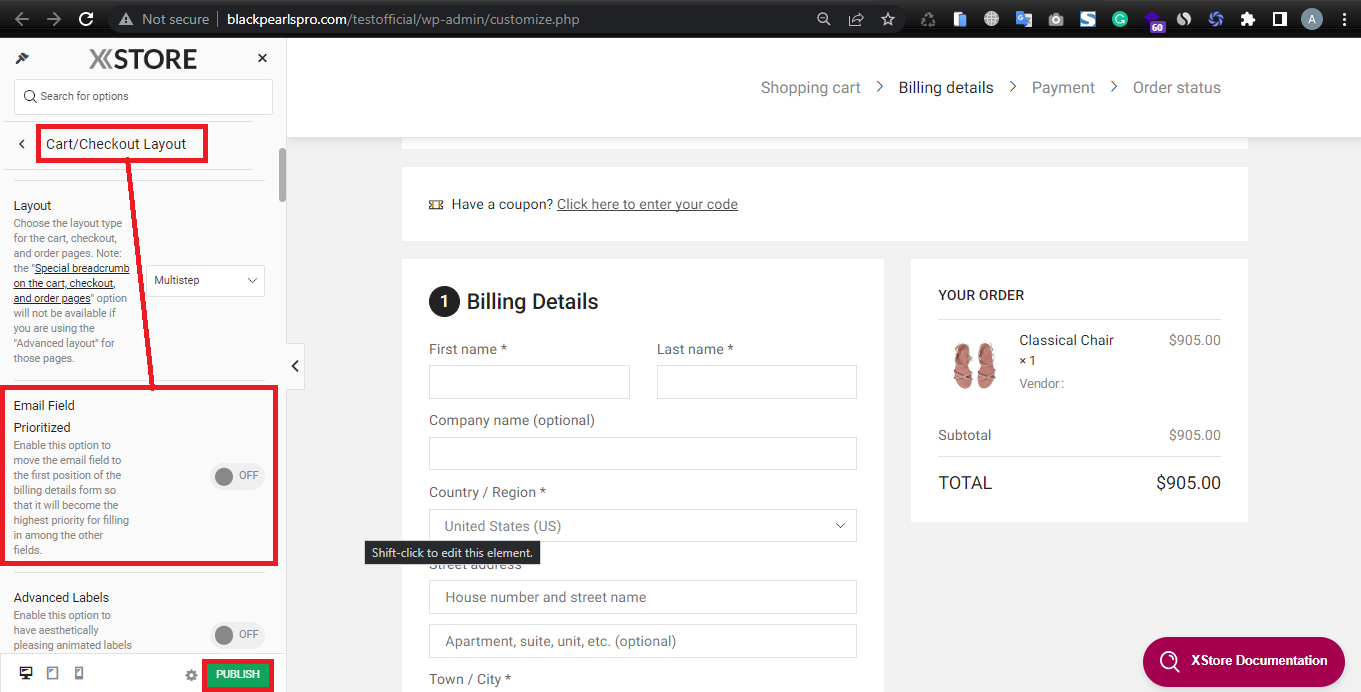Click the Search for options field

(143, 97)
